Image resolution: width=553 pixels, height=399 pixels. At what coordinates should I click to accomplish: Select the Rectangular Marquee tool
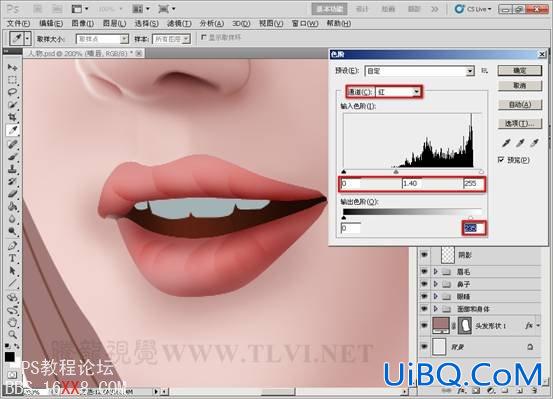coord(12,80)
